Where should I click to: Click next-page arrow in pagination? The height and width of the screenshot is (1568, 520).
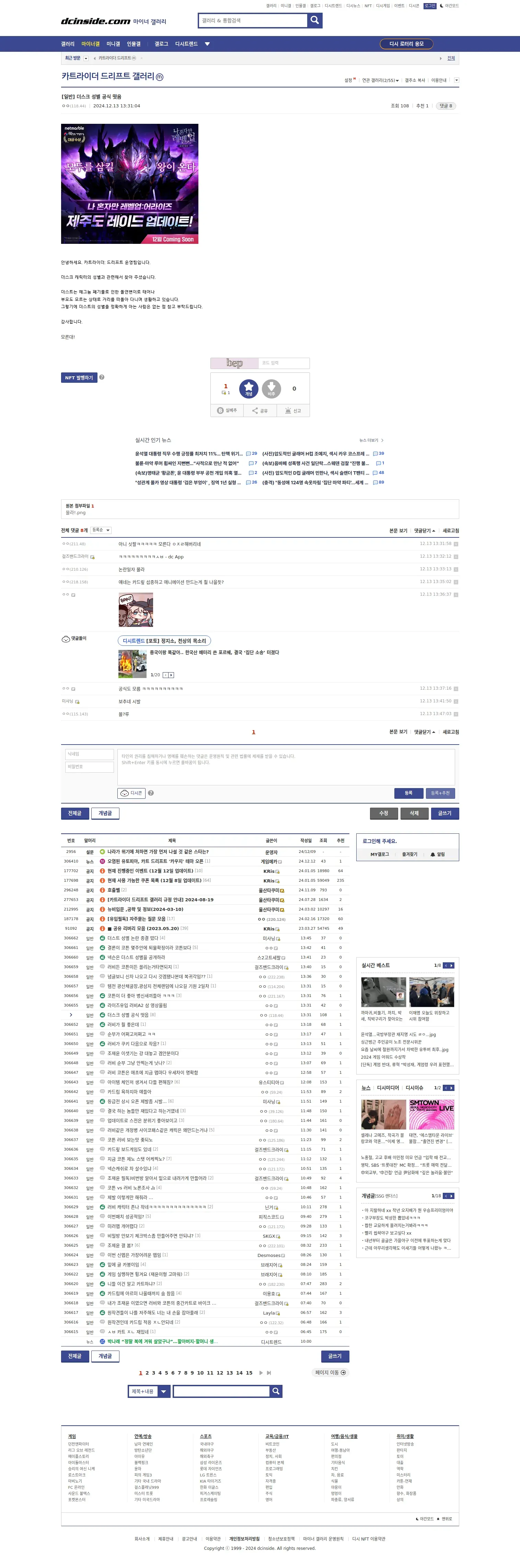(261, 1373)
